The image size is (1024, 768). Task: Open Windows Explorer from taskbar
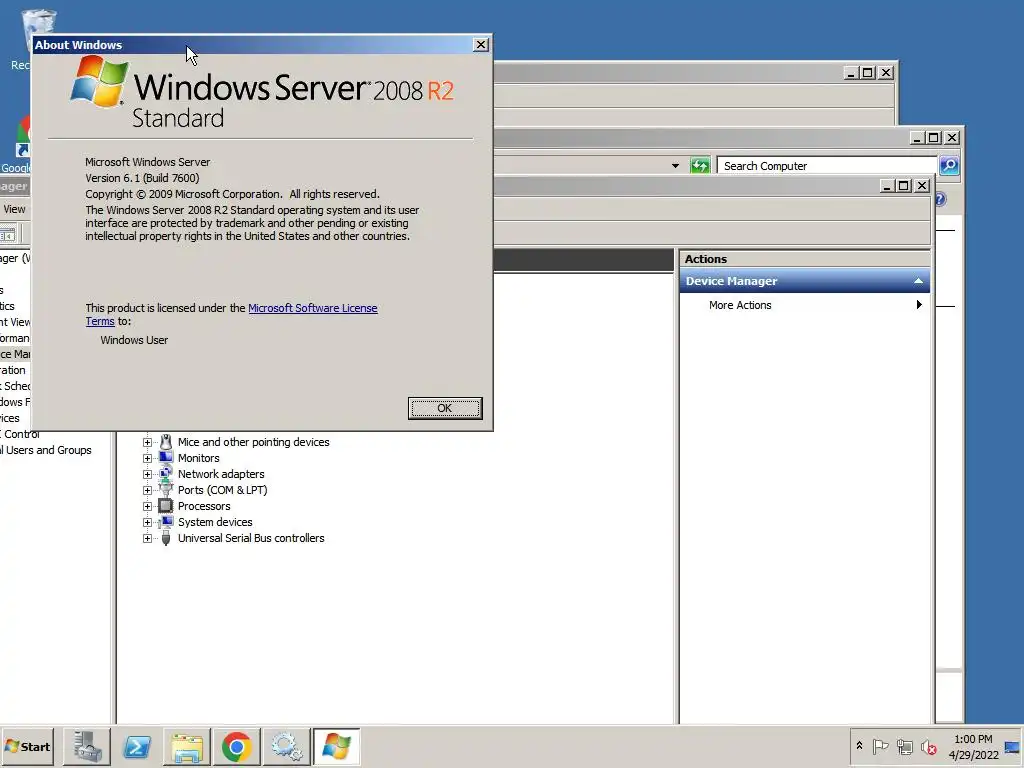pyautogui.click(x=187, y=746)
